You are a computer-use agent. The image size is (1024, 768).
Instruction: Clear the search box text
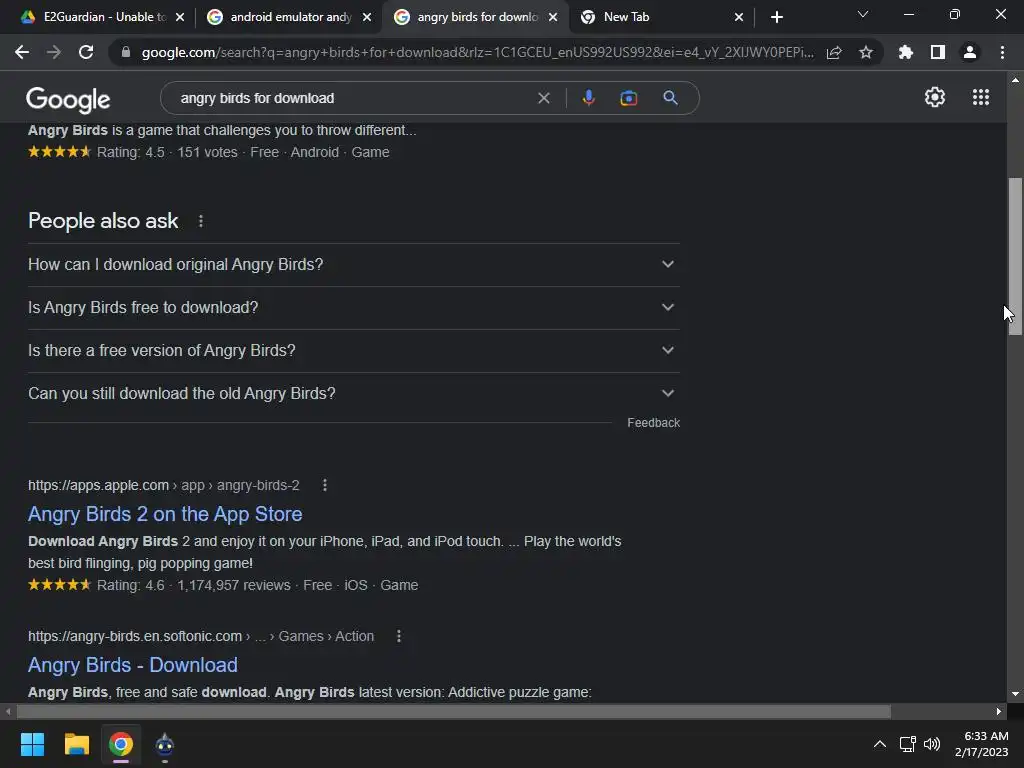click(x=543, y=98)
